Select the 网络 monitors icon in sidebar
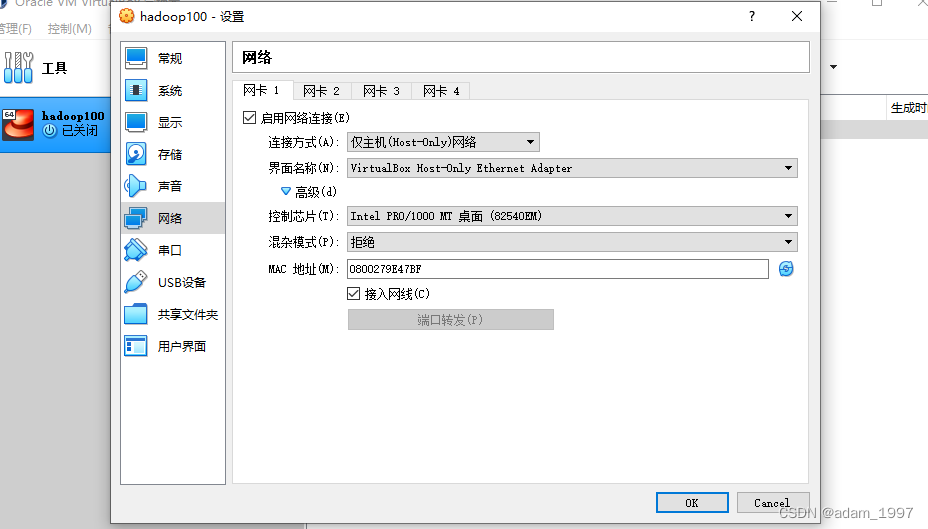This screenshot has width=928, height=529. tap(136, 218)
